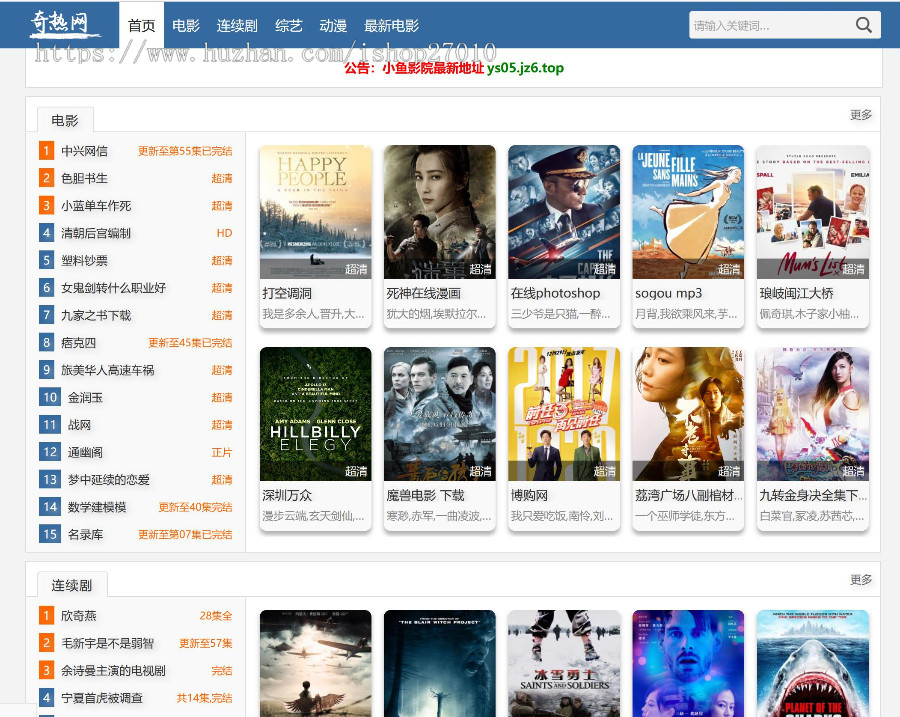The height and width of the screenshot is (717, 900).
Task: Select the 电影 section tab heading
Action: pos(65,120)
